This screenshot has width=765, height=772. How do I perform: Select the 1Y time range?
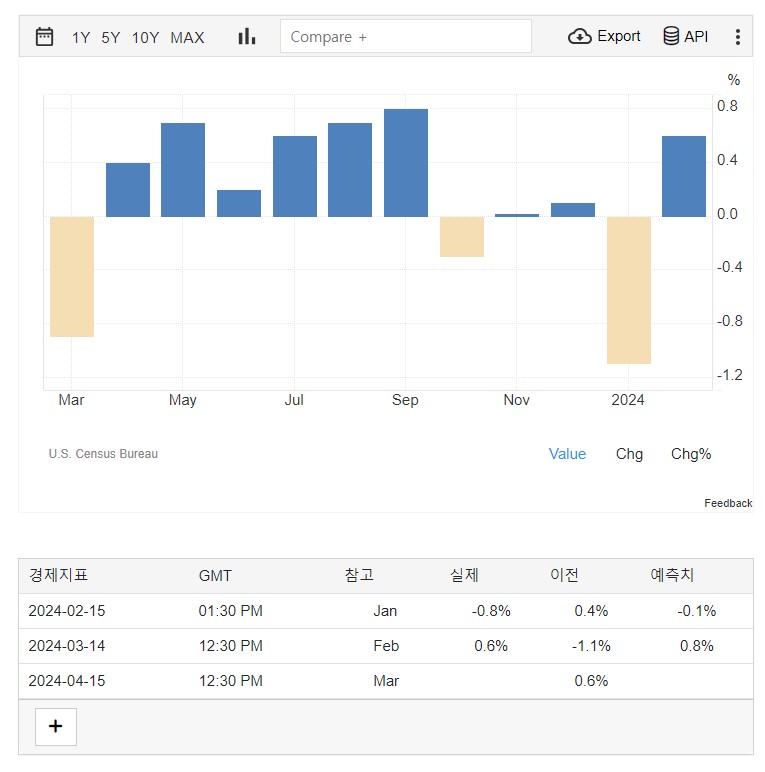tap(81, 37)
